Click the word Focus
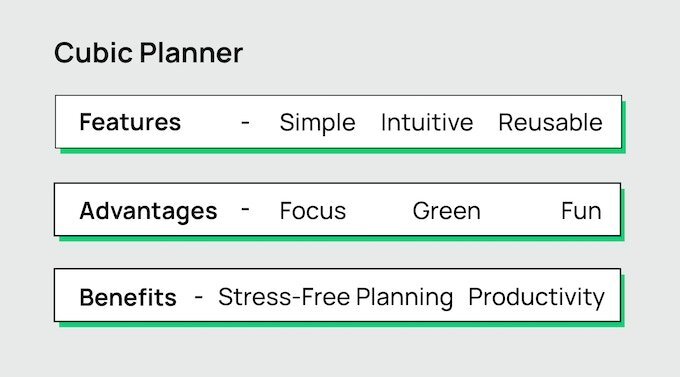 tap(313, 211)
